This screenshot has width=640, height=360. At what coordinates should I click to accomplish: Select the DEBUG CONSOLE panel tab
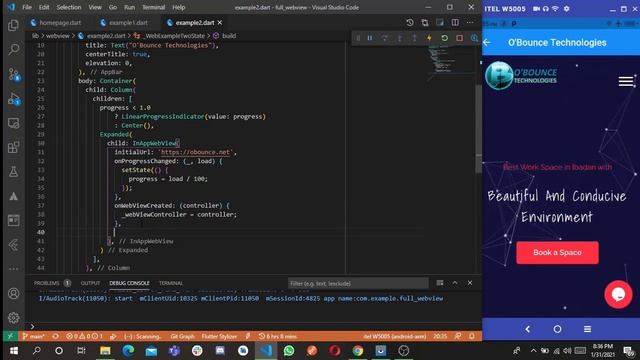129,283
